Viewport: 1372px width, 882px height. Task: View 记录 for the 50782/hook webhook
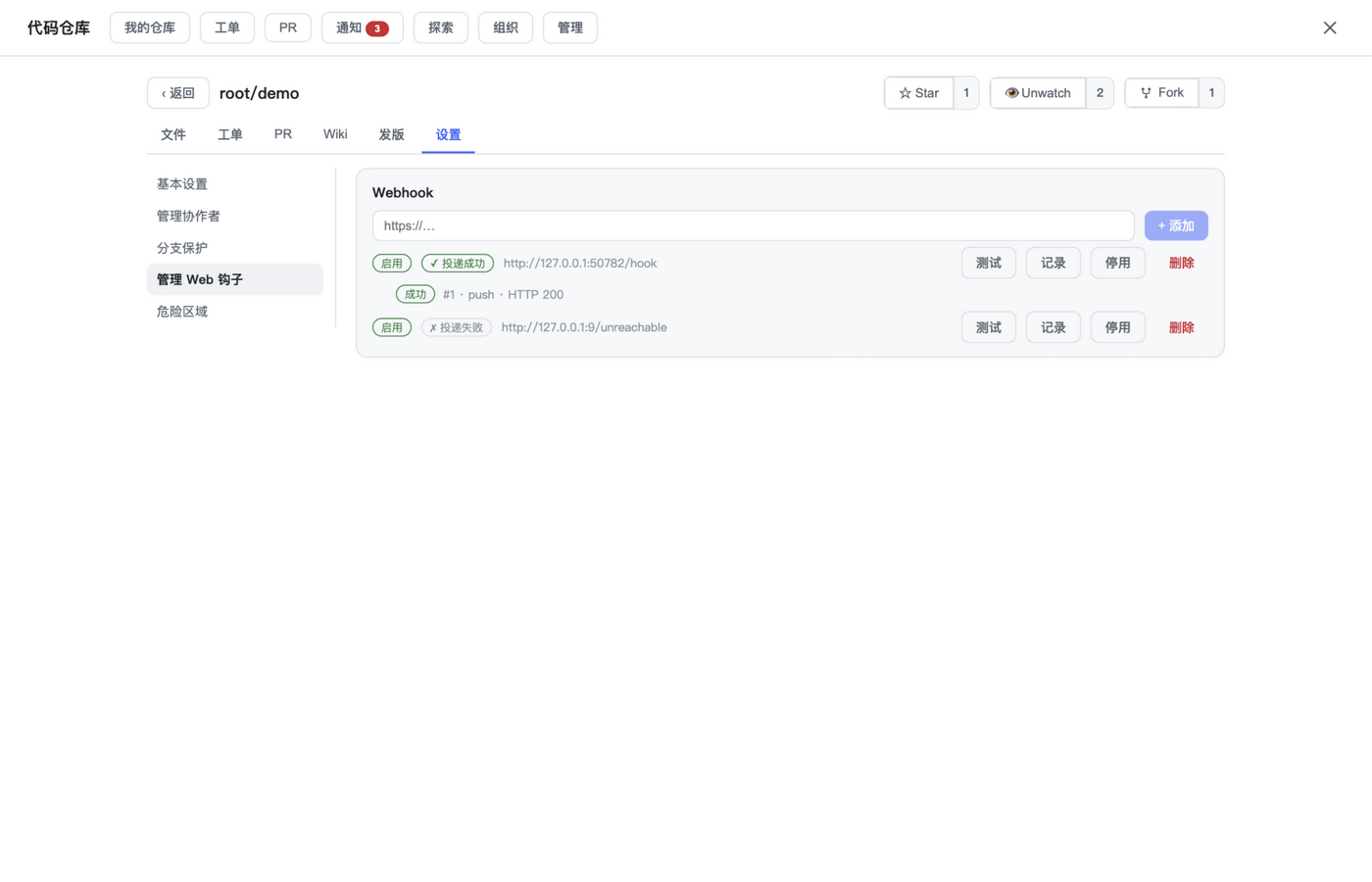click(1053, 263)
